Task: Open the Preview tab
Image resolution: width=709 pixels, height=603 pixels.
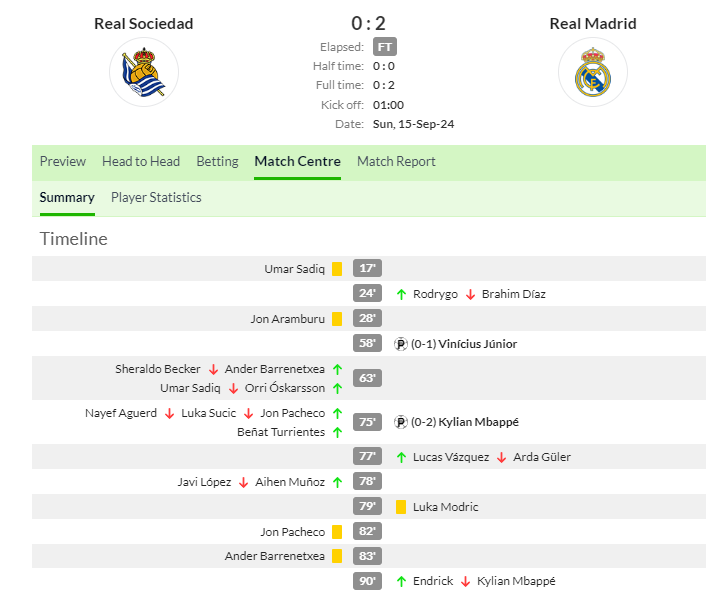Action: [63, 161]
